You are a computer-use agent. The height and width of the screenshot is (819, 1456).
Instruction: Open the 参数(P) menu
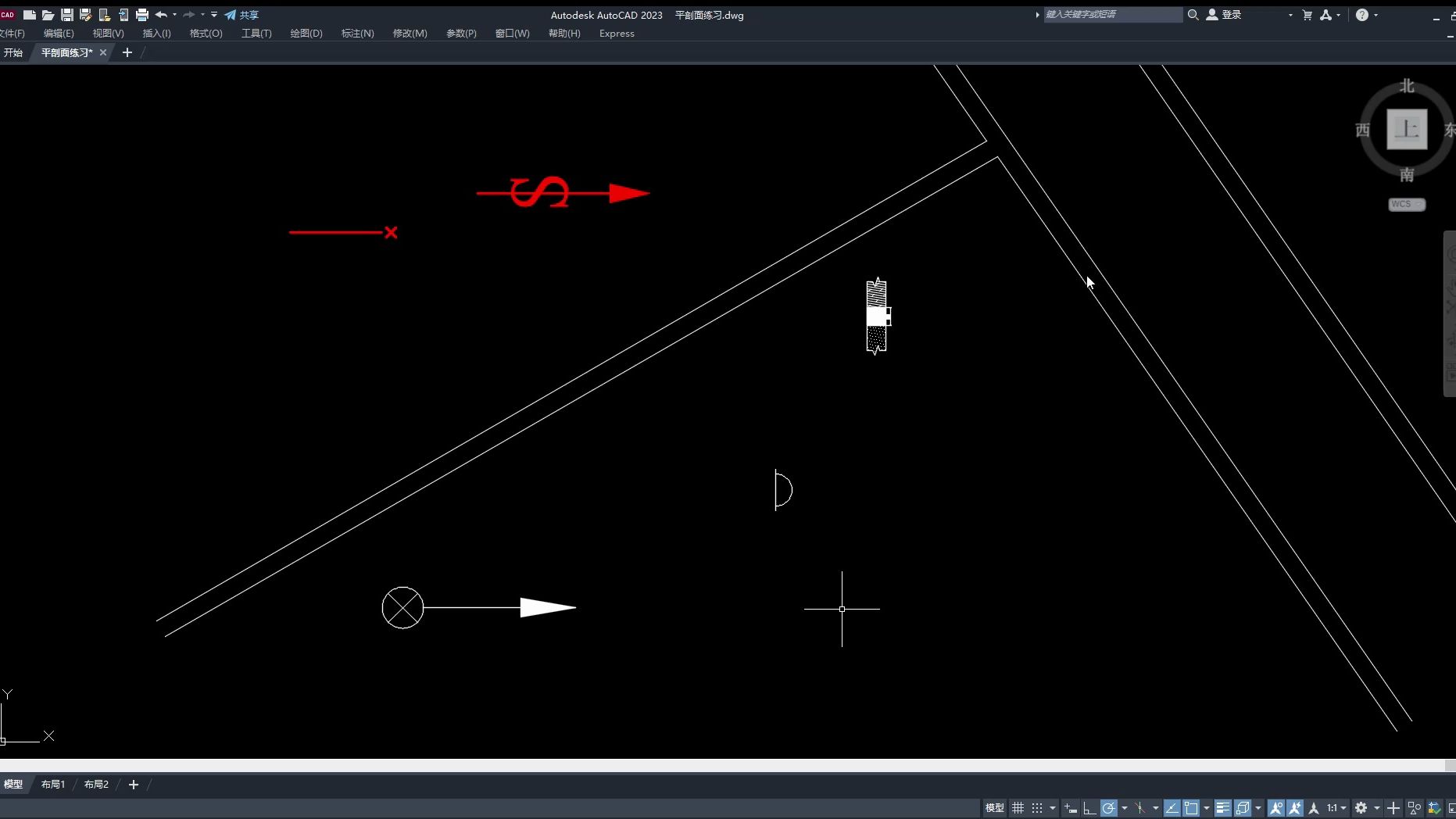click(x=461, y=34)
